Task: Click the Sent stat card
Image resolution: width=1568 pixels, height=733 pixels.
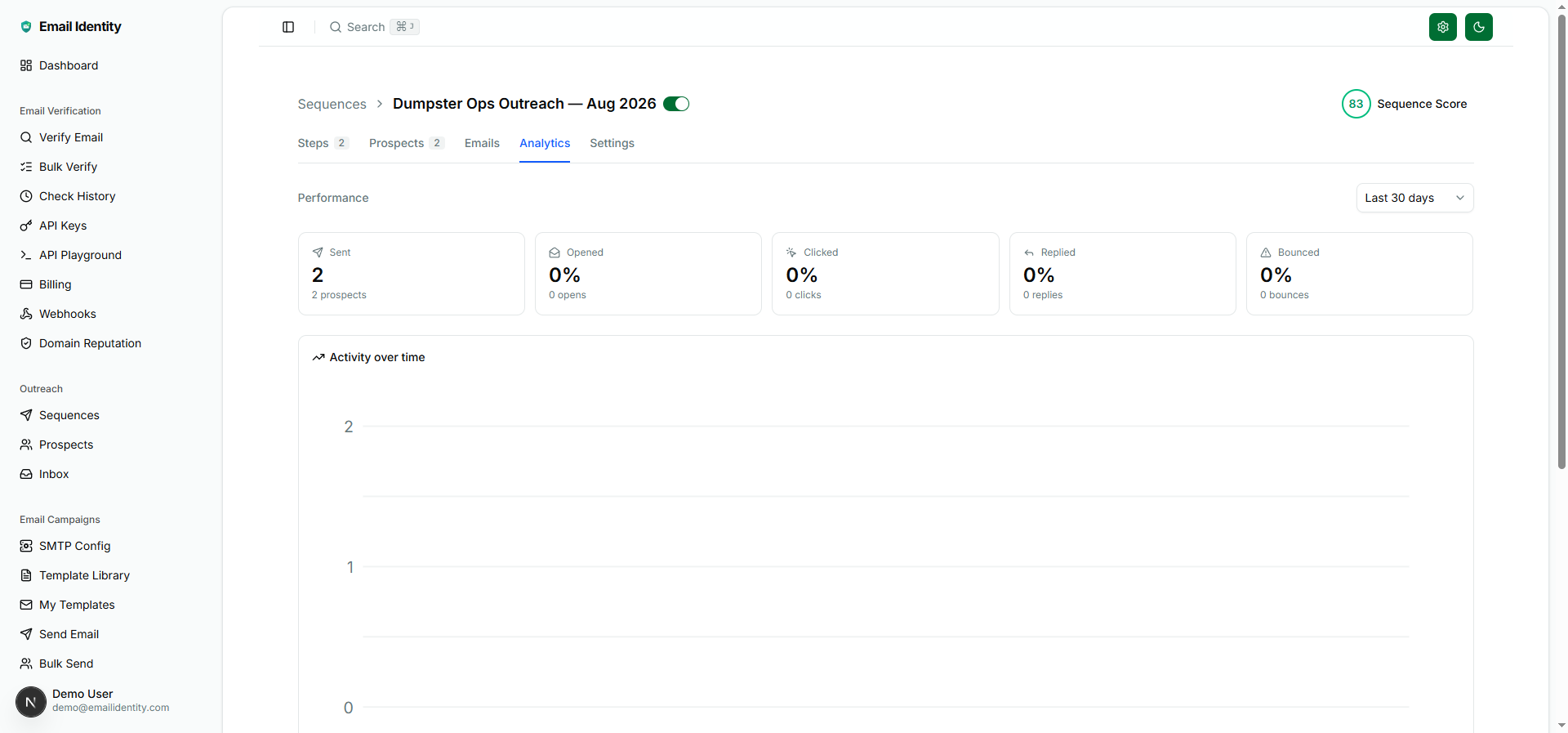Action: 412,274
